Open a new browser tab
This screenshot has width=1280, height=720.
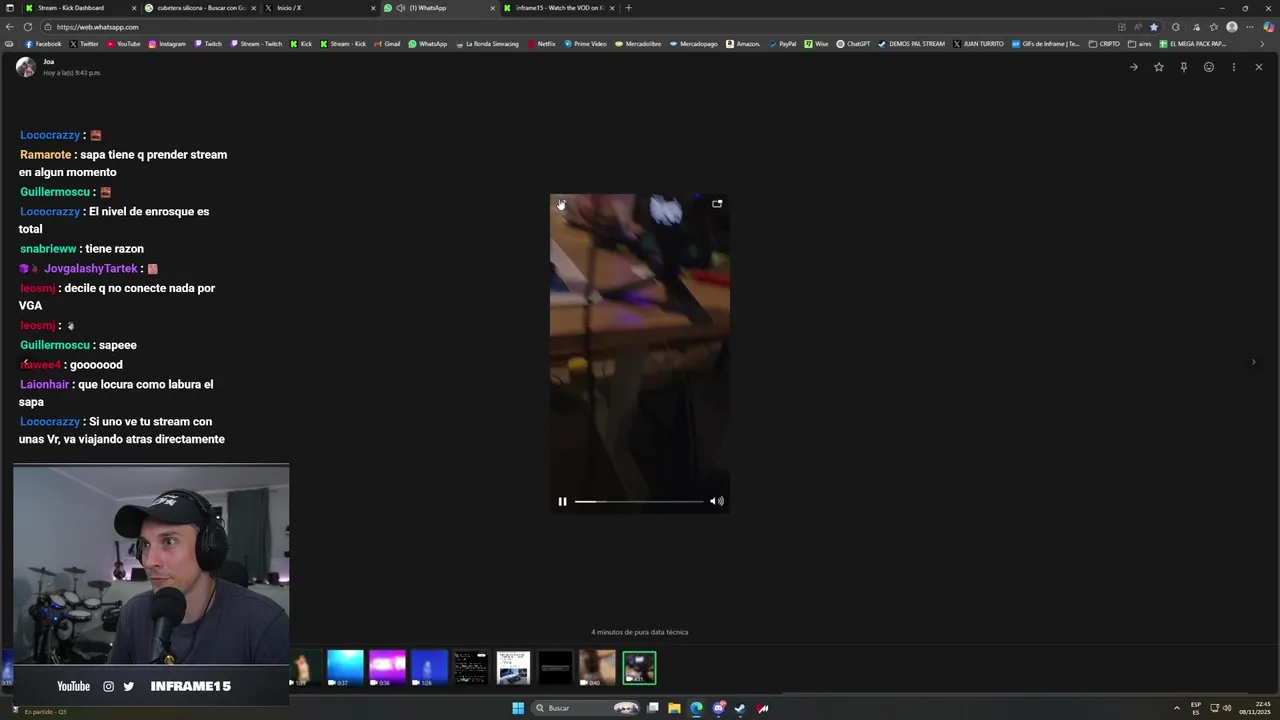coord(628,8)
